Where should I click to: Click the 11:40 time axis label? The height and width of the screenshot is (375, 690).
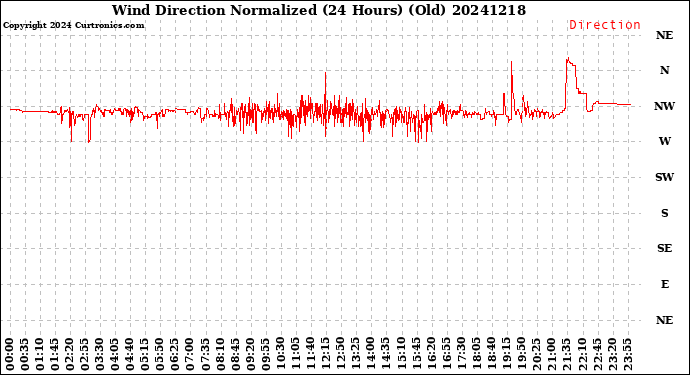pyautogui.click(x=311, y=355)
